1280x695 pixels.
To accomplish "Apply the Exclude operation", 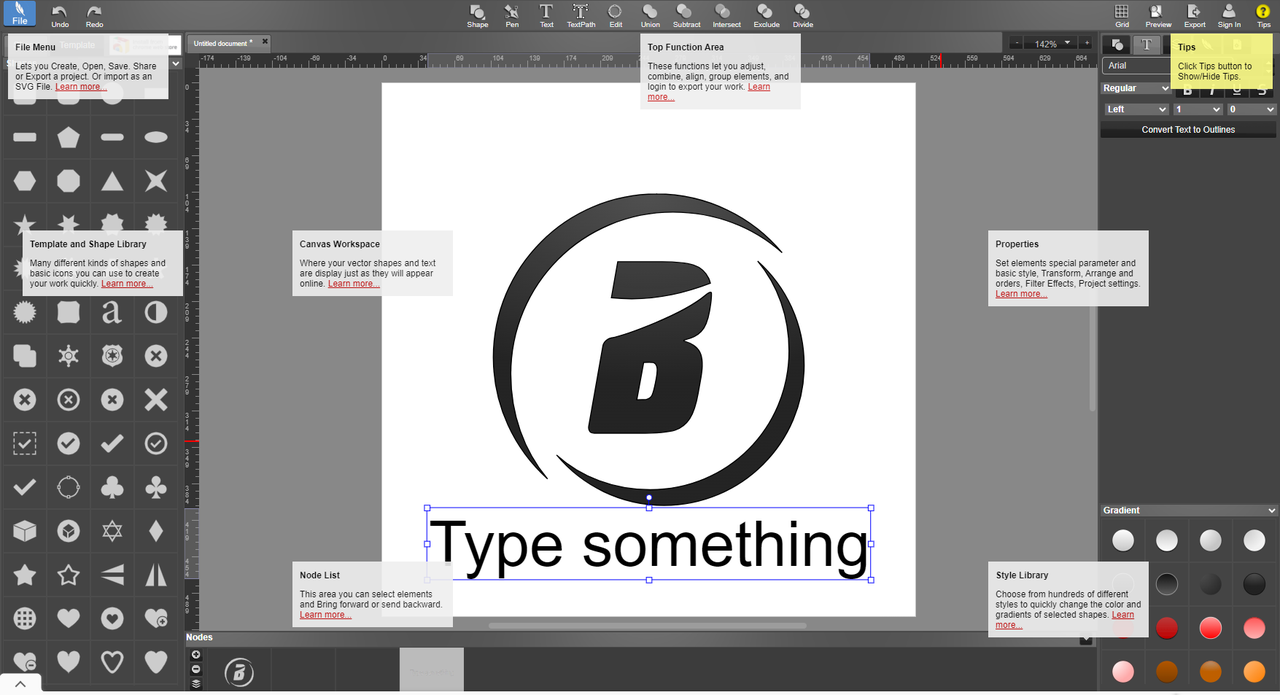I will tap(766, 15).
